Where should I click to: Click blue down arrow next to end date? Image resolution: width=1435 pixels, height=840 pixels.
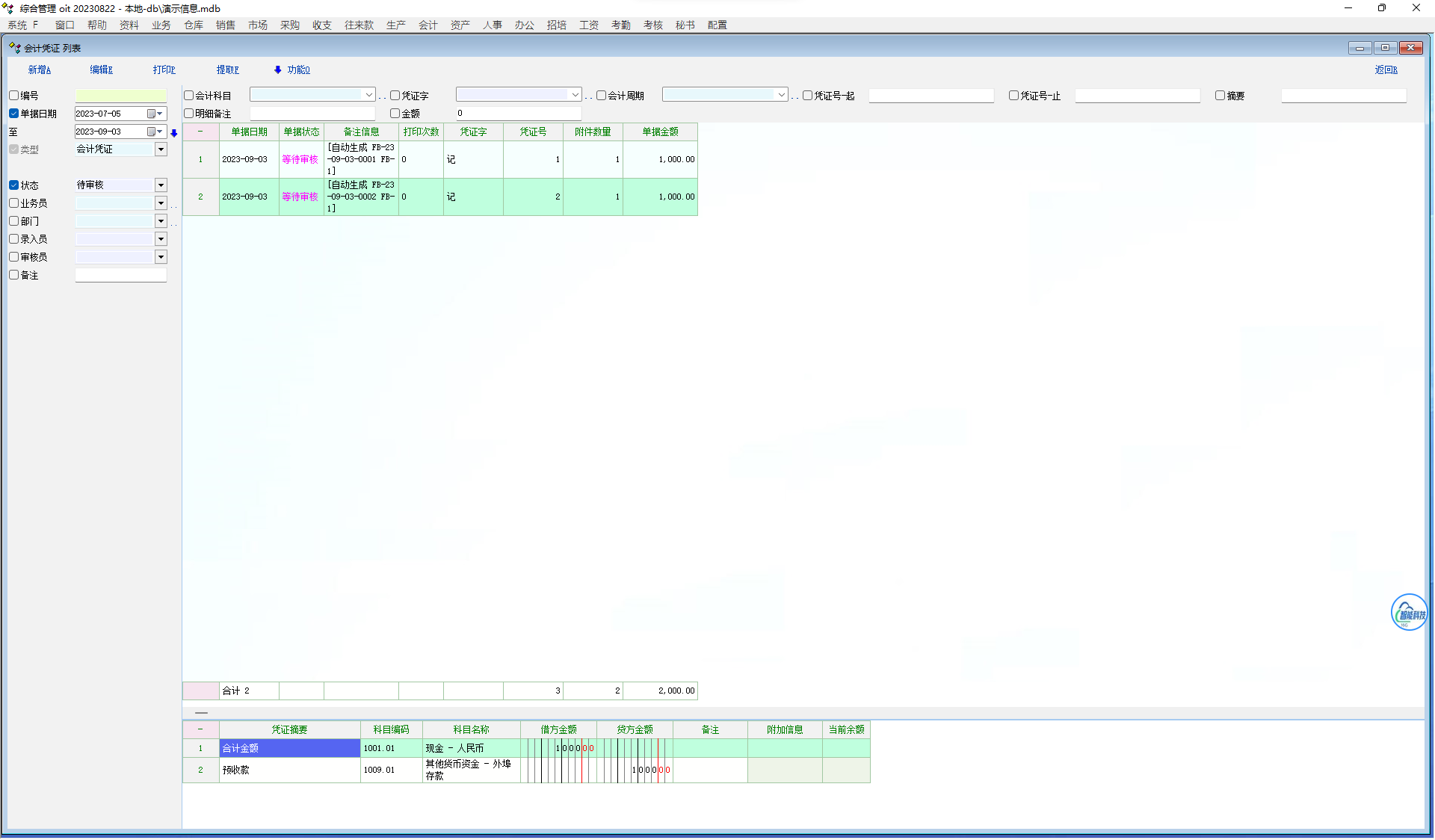(x=174, y=133)
